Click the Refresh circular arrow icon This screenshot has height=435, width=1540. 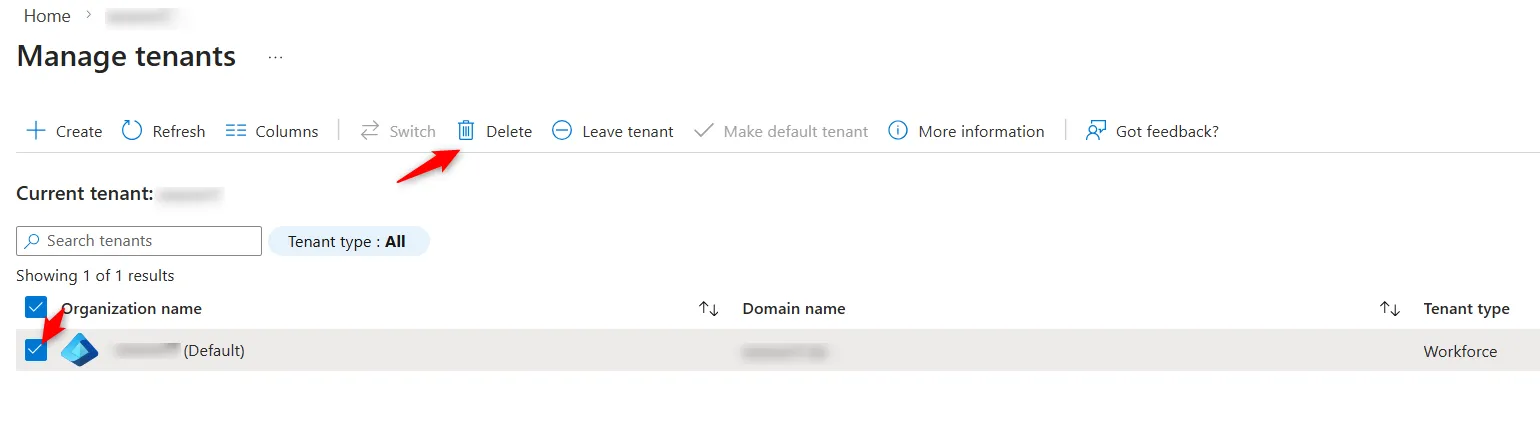coord(132,131)
